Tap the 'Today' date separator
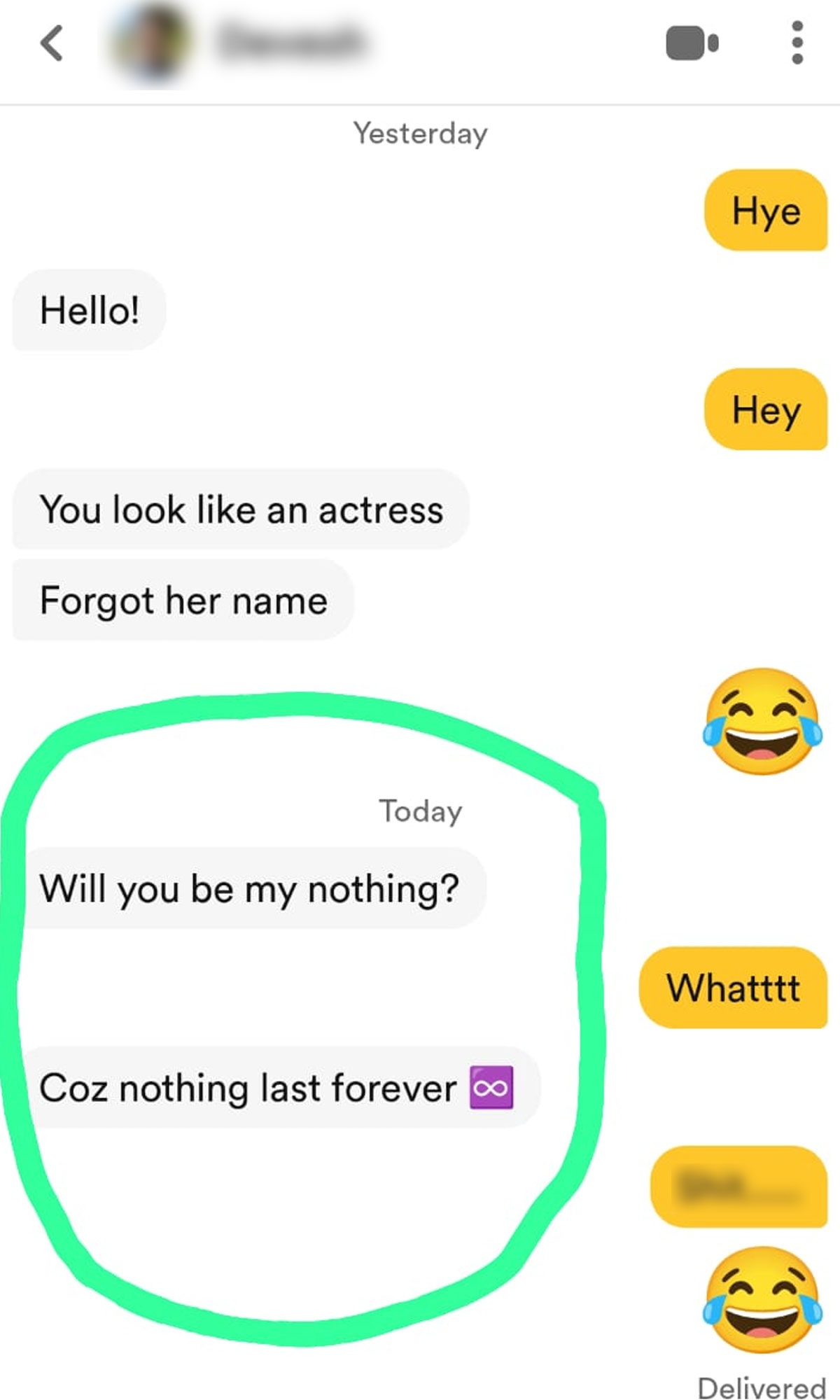This screenshot has height=1400, width=840. [421, 811]
